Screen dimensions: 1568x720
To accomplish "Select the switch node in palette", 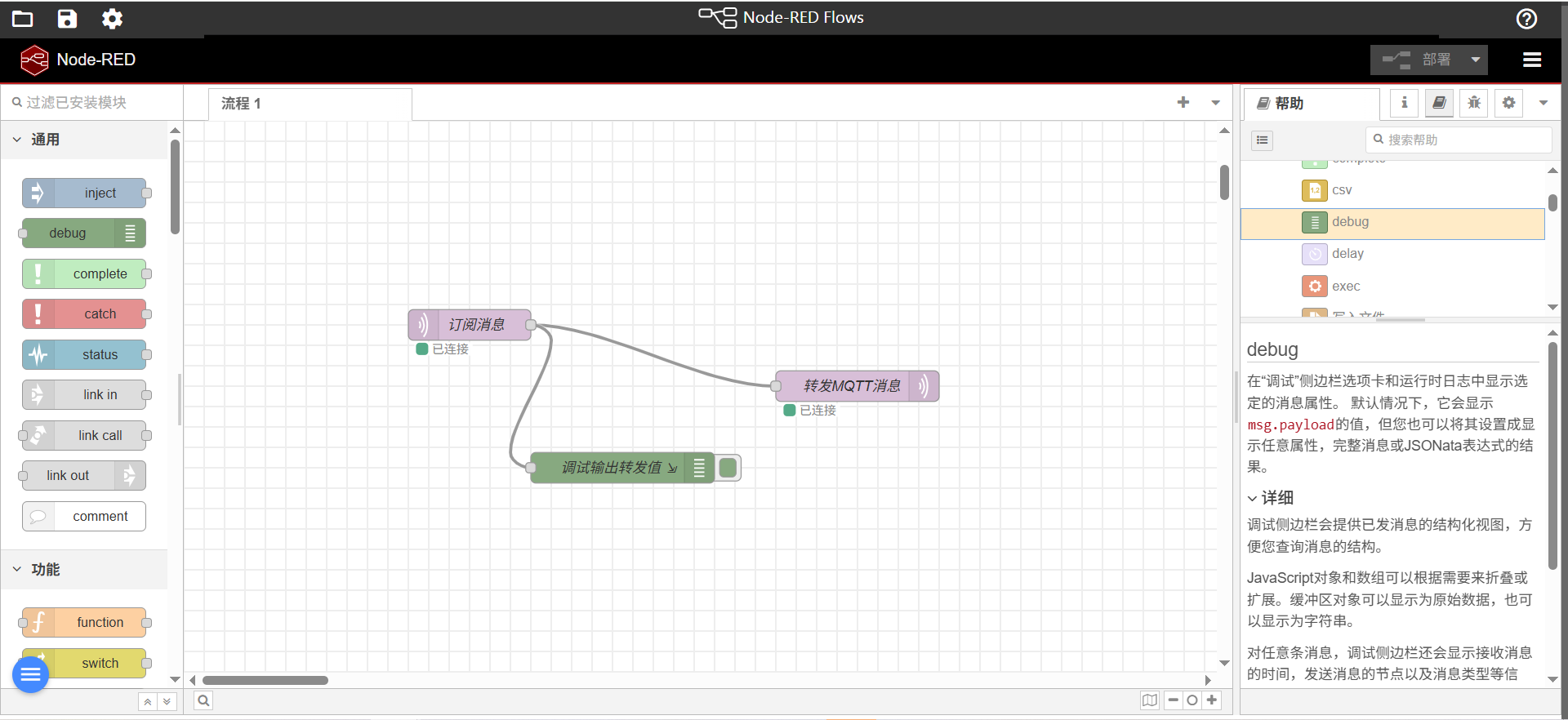I will click(x=84, y=664).
